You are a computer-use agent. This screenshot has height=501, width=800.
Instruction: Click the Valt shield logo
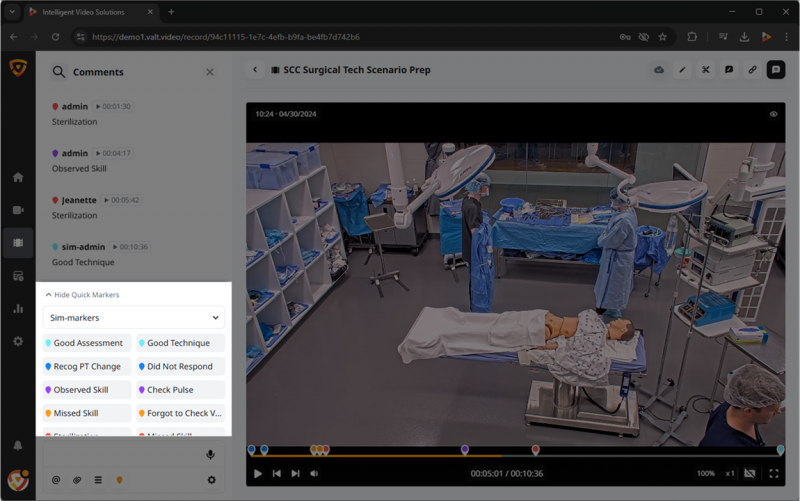click(18, 67)
